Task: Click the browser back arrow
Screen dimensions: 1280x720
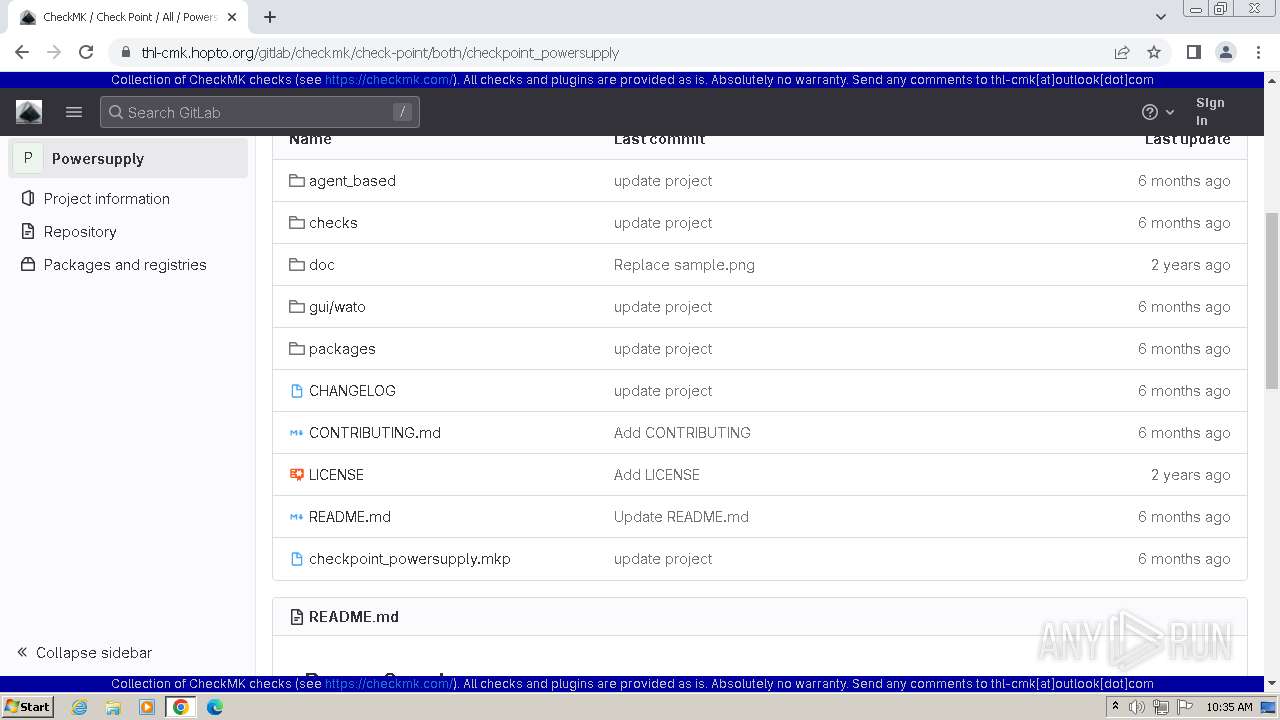Action: coord(22,52)
